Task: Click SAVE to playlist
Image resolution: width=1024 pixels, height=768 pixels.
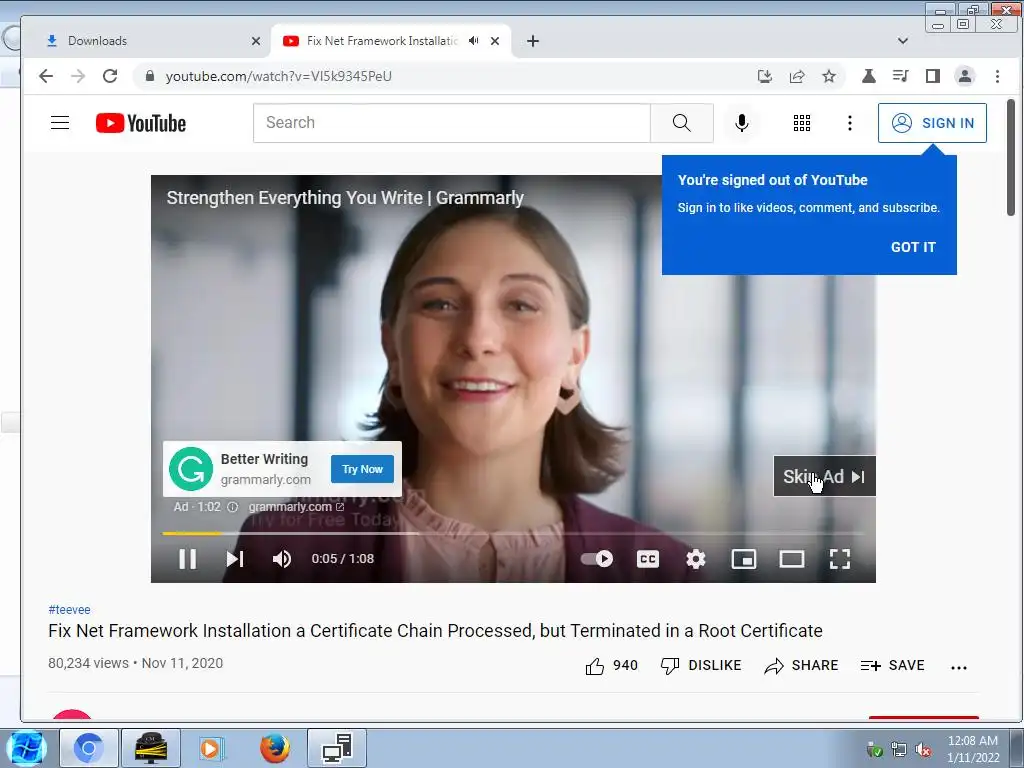Action: click(893, 665)
